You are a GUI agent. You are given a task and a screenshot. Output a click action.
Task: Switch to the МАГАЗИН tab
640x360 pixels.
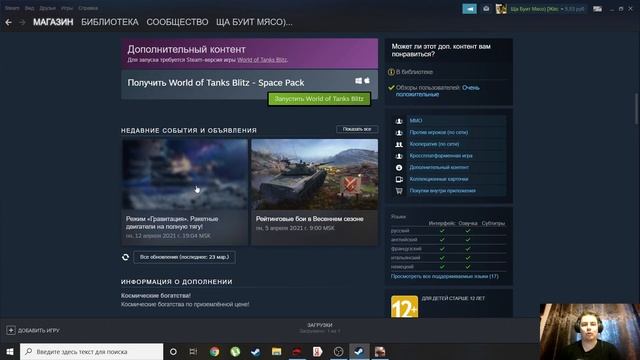tap(53, 22)
